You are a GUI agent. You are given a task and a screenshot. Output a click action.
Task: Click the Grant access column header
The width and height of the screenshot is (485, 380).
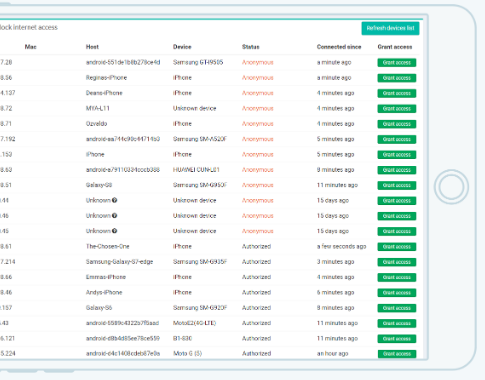click(395, 47)
